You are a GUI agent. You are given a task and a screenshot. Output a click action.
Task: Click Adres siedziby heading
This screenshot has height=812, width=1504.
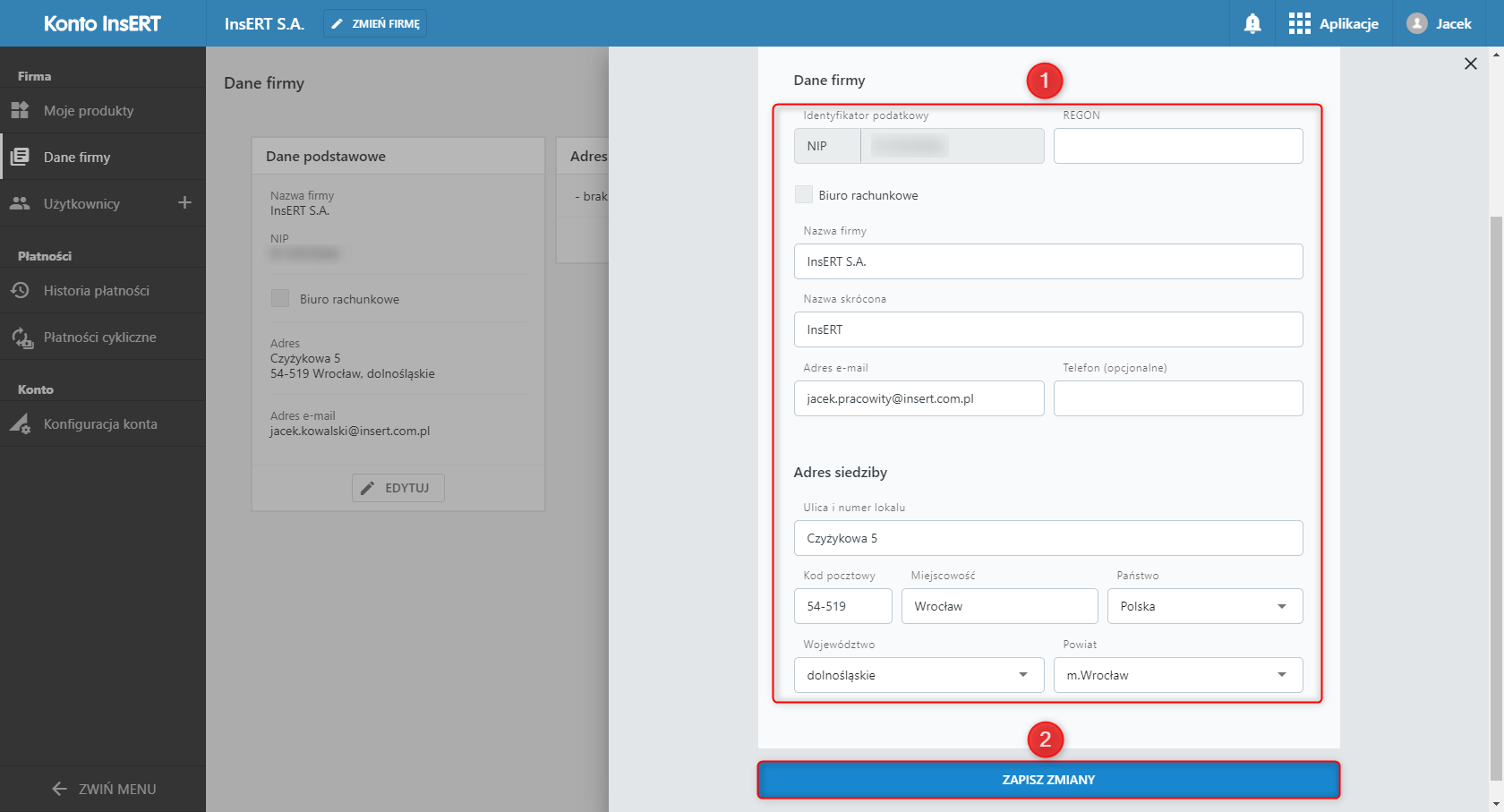coord(840,472)
